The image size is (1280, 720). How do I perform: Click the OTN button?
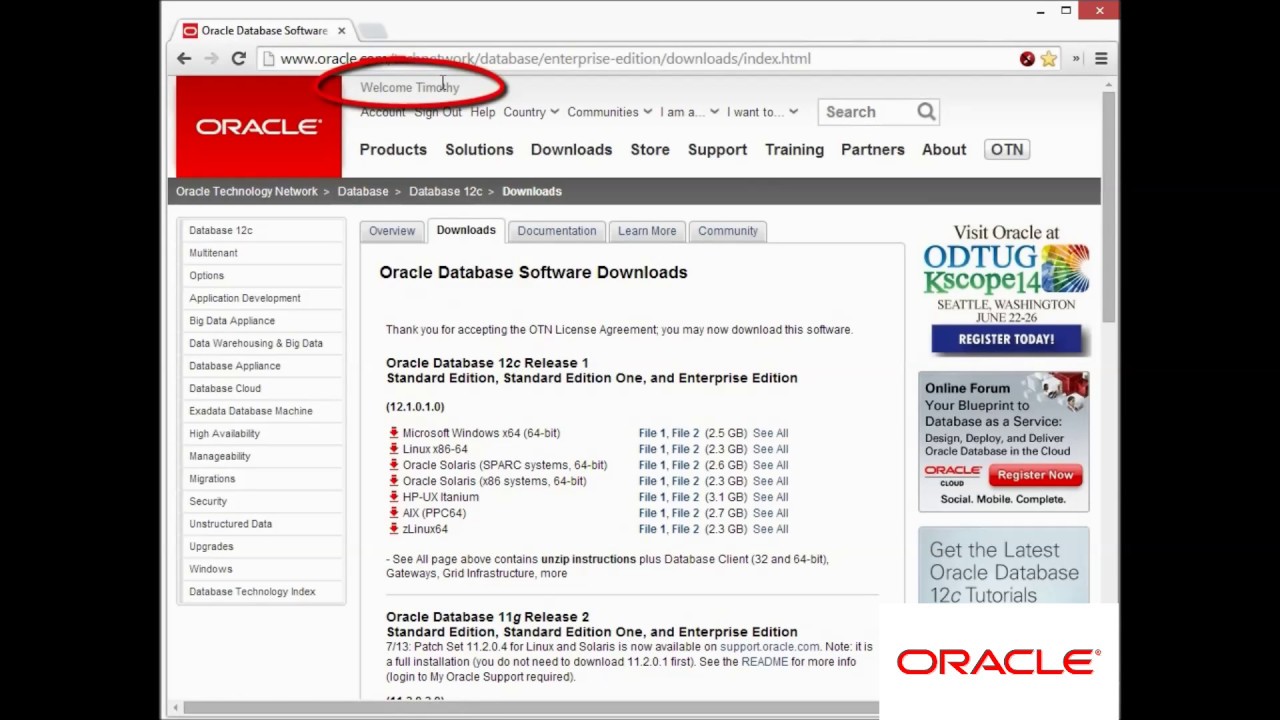pyautogui.click(x=1007, y=150)
